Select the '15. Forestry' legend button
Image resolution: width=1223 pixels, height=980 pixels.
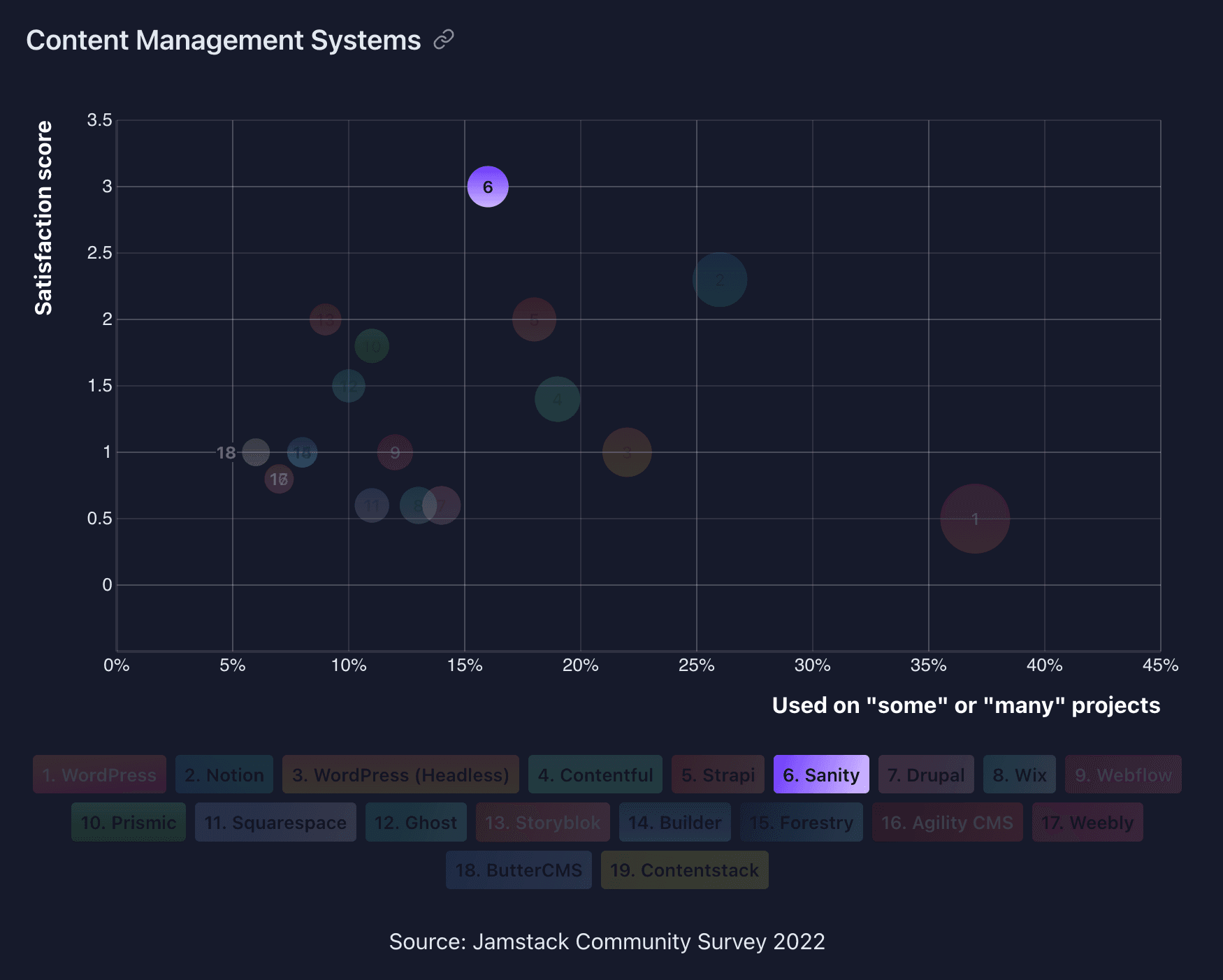click(802, 822)
